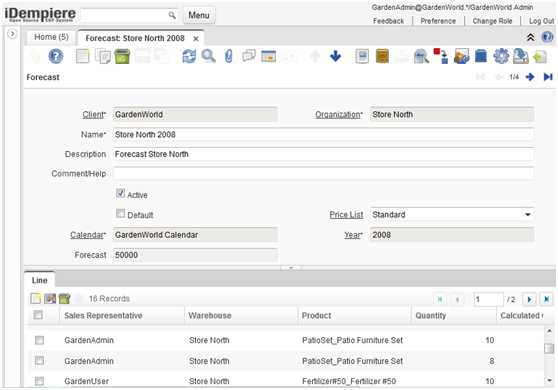Click the Change Role link

(492, 21)
